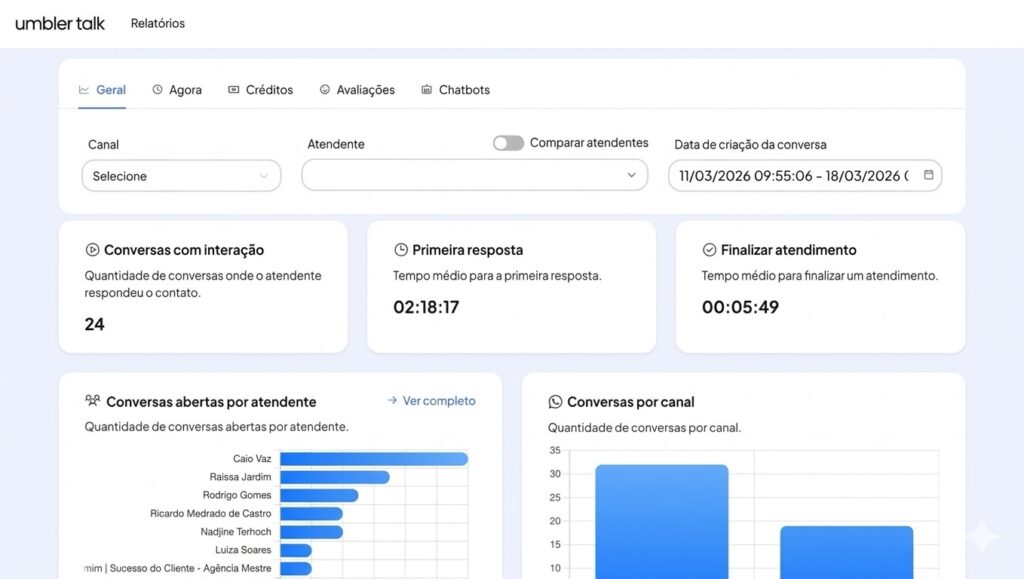Click the smiley icon on Avaliações tab
Image resolution: width=1024 pixels, height=579 pixels.
point(325,89)
